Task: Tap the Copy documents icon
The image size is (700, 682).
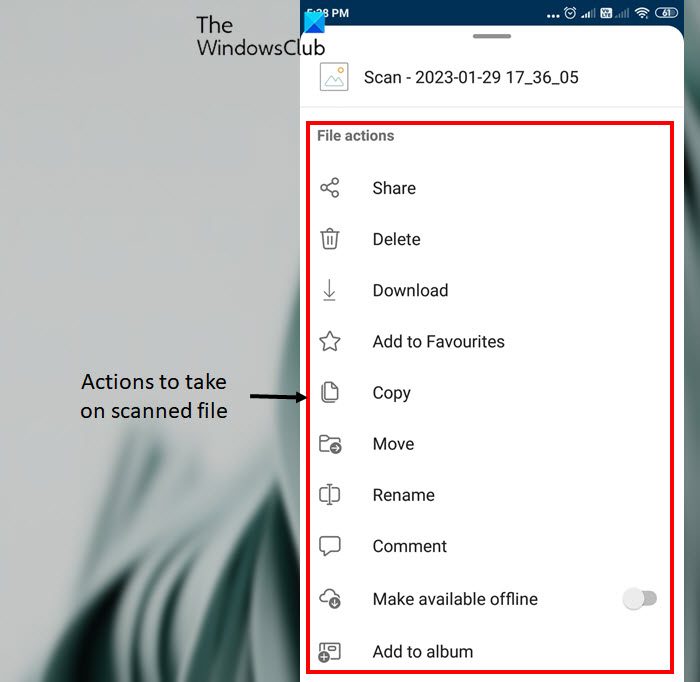Action: [x=330, y=393]
